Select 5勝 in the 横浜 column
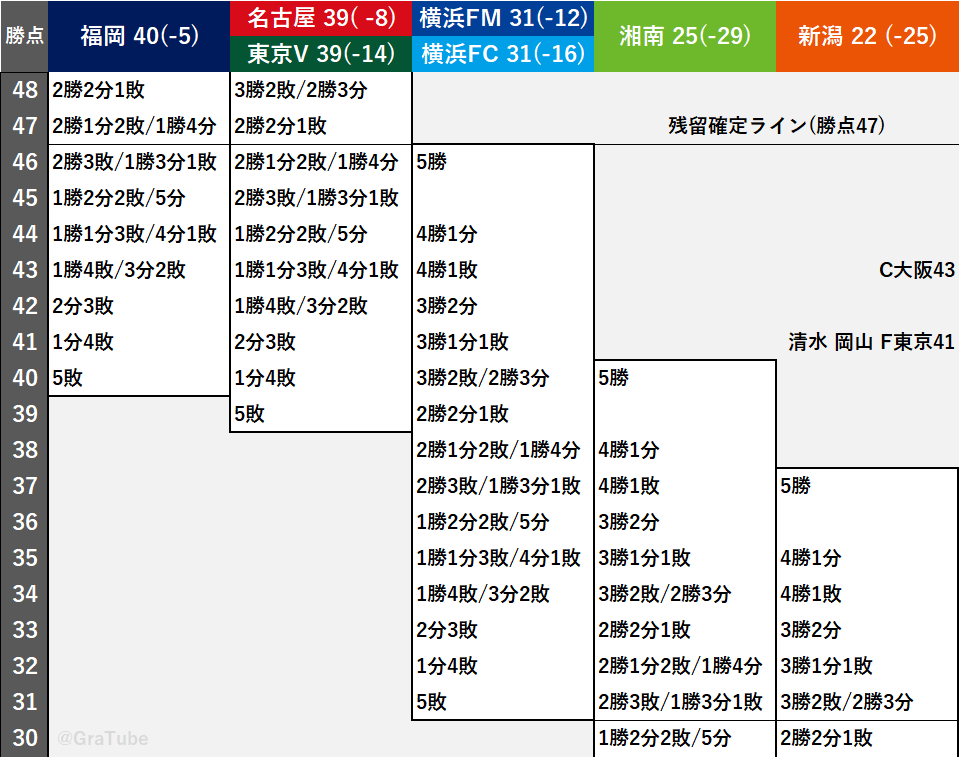This screenshot has width=960, height=758. click(x=432, y=162)
